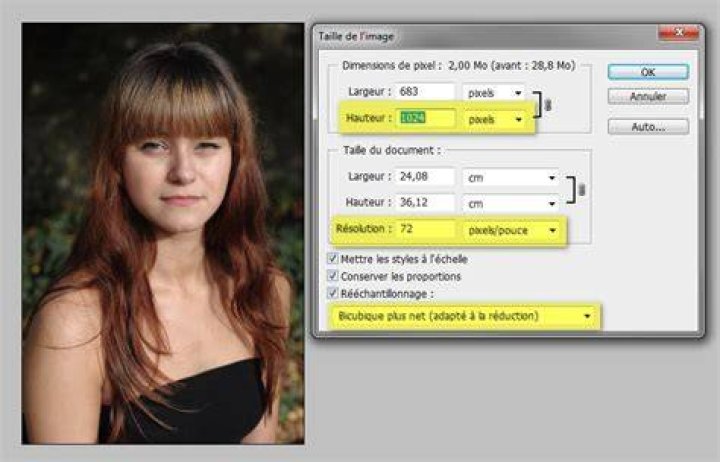Image resolution: width=720 pixels, height=462 pixels.
Task: Click the Annuler button
Action: point(648,96)
